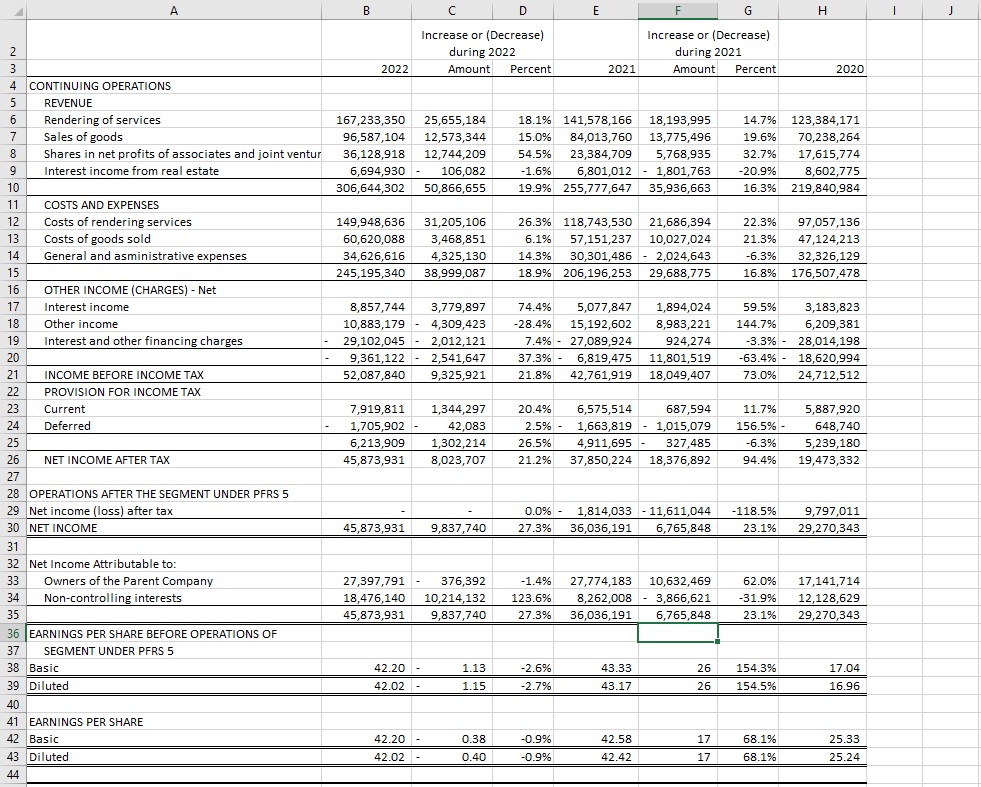Select the 2020 year header cell
Image resolution: width=981 pixels, height=787 pixels.
pos(822,69)
